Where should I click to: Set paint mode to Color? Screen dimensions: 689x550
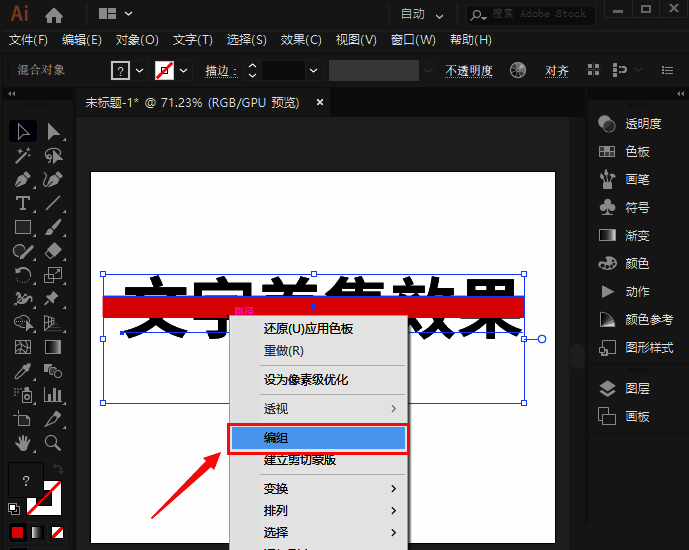18,532
